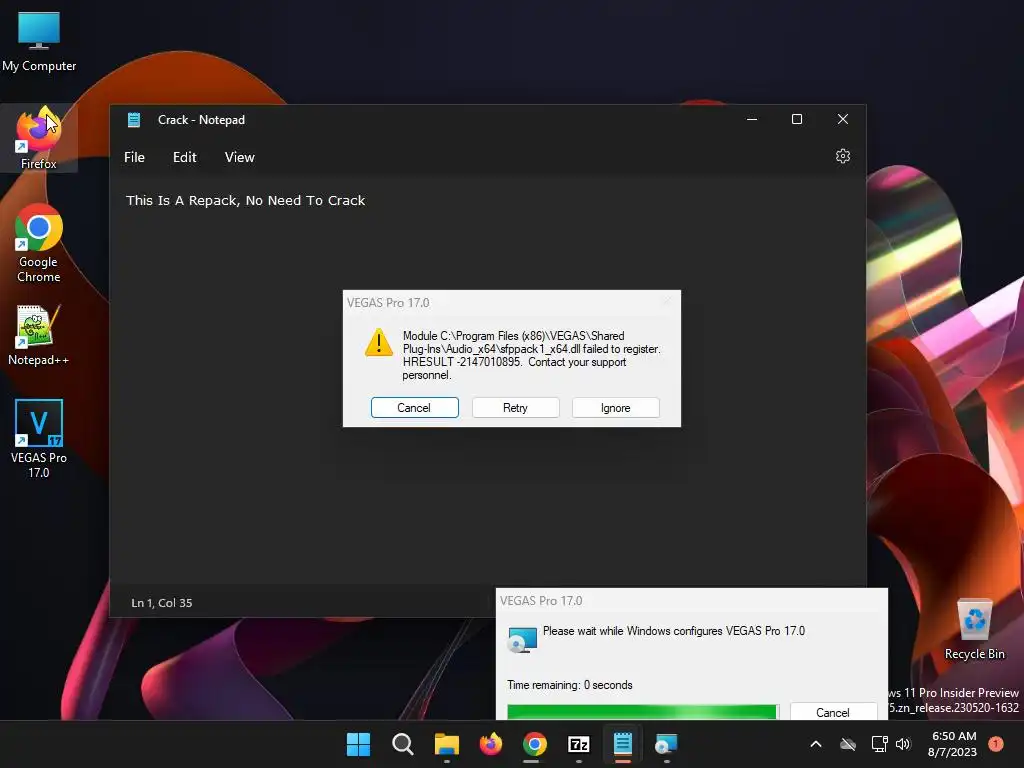The image size is (1024, 768).
Task: Click the volume speaker tray icon
Action: (x=903, y=744)
